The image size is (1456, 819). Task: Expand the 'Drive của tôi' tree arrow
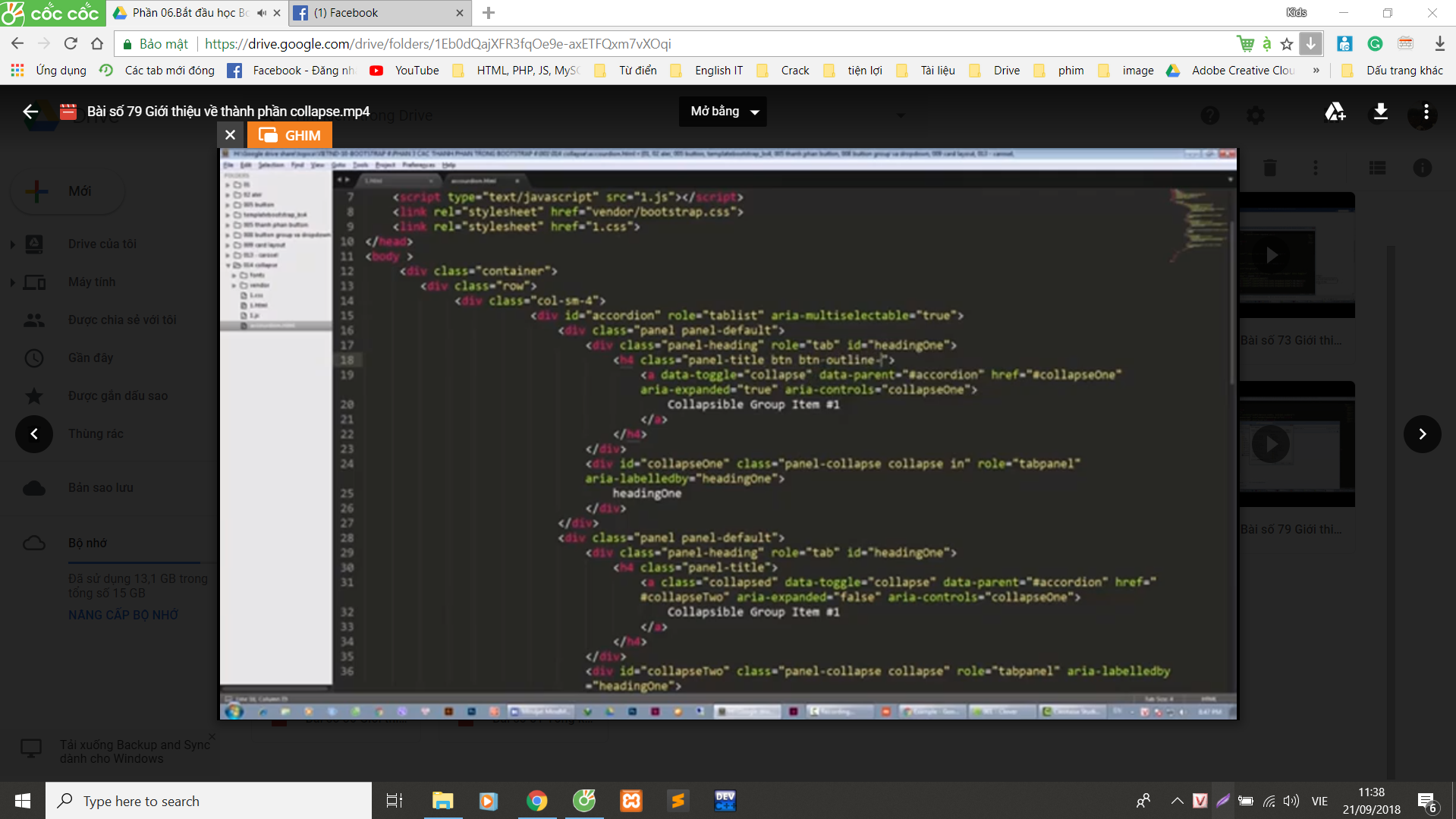click(12, 244)
